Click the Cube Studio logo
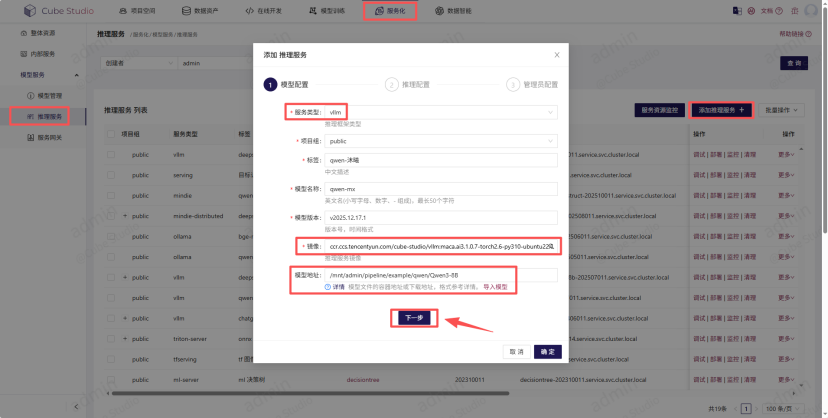The height and width of the screenshot is (418, 828). [59, 11]
